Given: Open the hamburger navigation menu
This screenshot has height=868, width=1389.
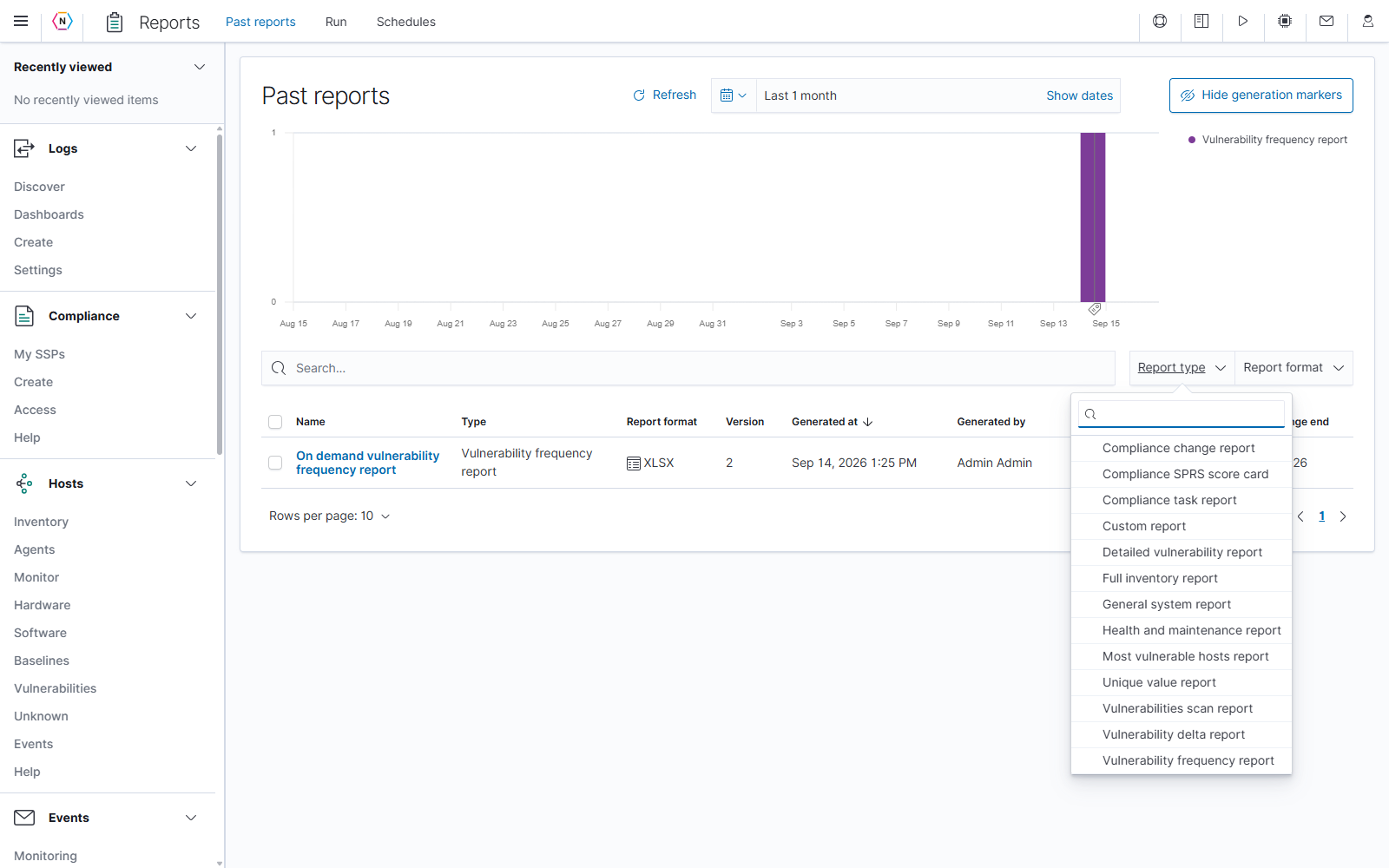Looking at the screenshot, I should [21, 21].
